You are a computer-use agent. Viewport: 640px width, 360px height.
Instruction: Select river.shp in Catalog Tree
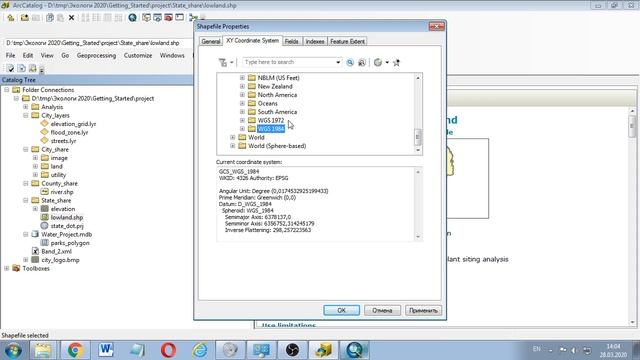(62, 192)
